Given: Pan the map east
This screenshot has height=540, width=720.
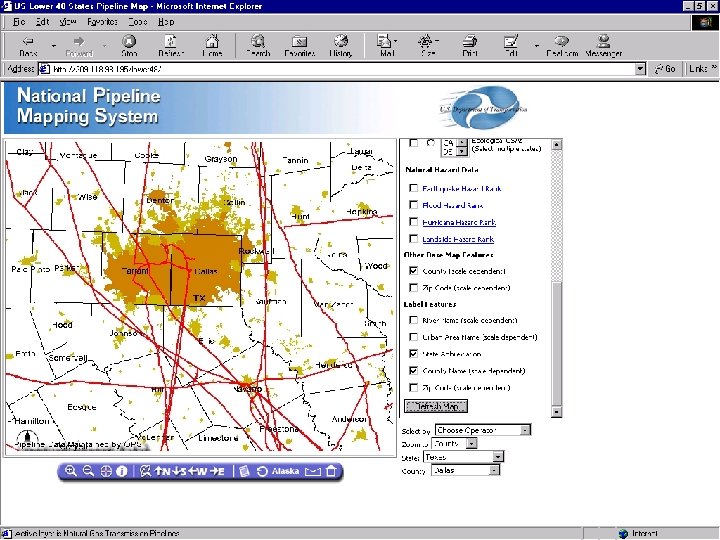Looking at the screenshot, I should 217,471.
